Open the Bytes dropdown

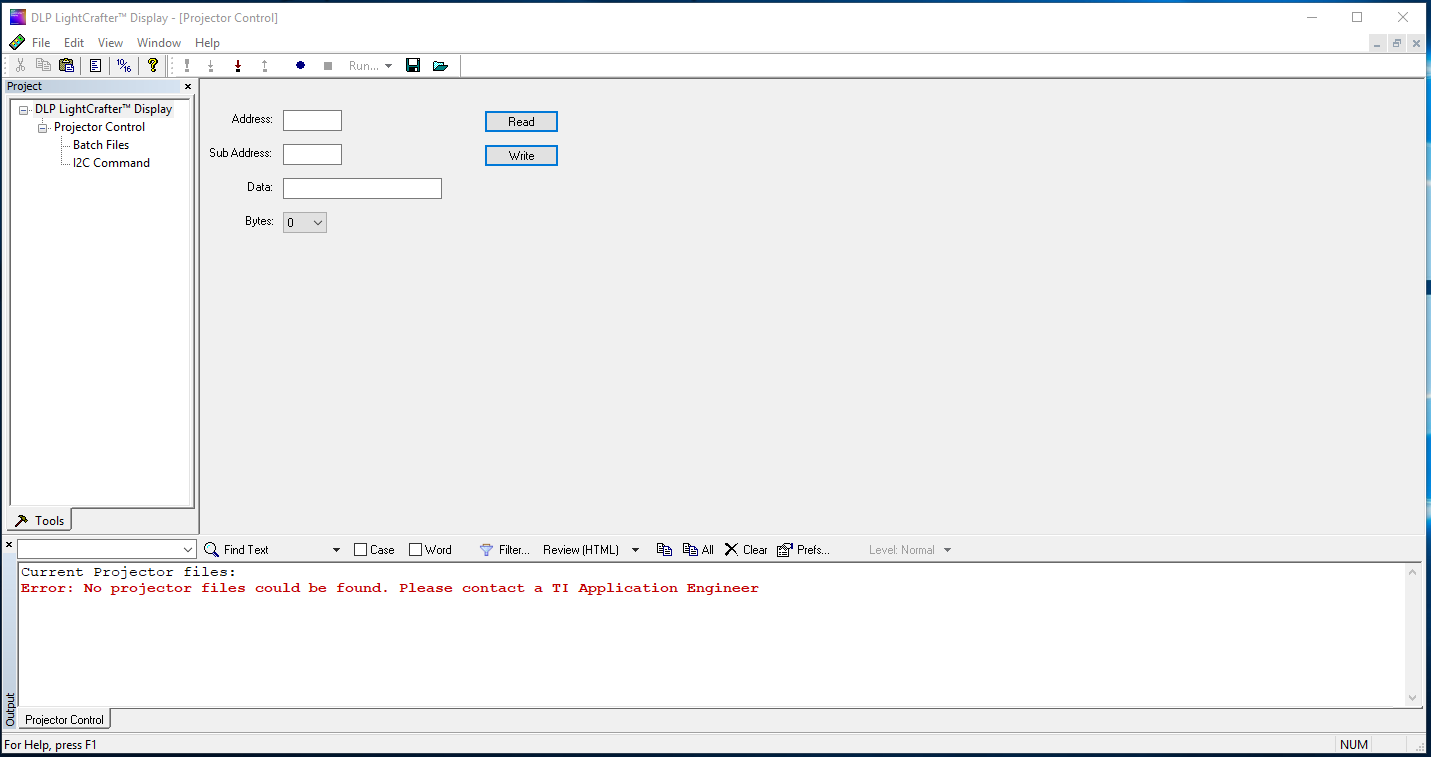315,221
